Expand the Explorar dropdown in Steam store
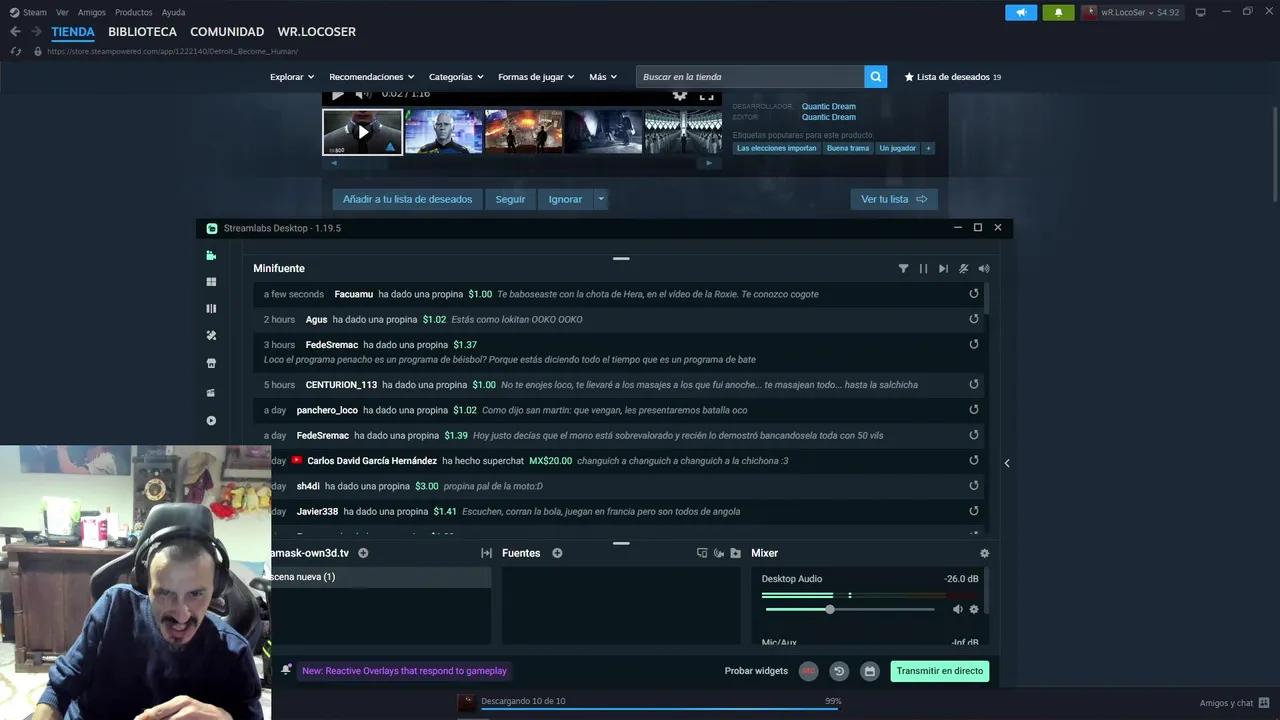This screenshot has width=1280, height=720. [x=292, y=77]
